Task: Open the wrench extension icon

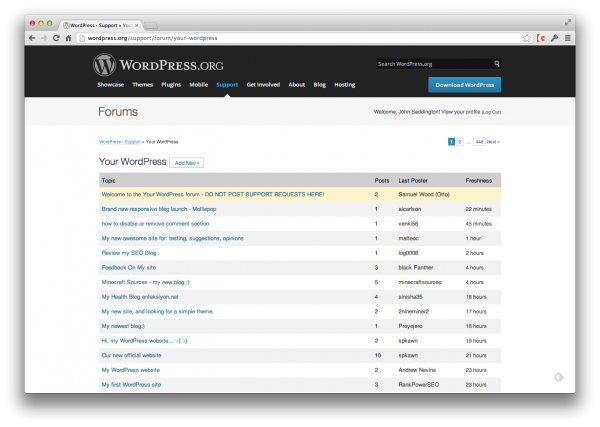Action: tap(554, 38)
